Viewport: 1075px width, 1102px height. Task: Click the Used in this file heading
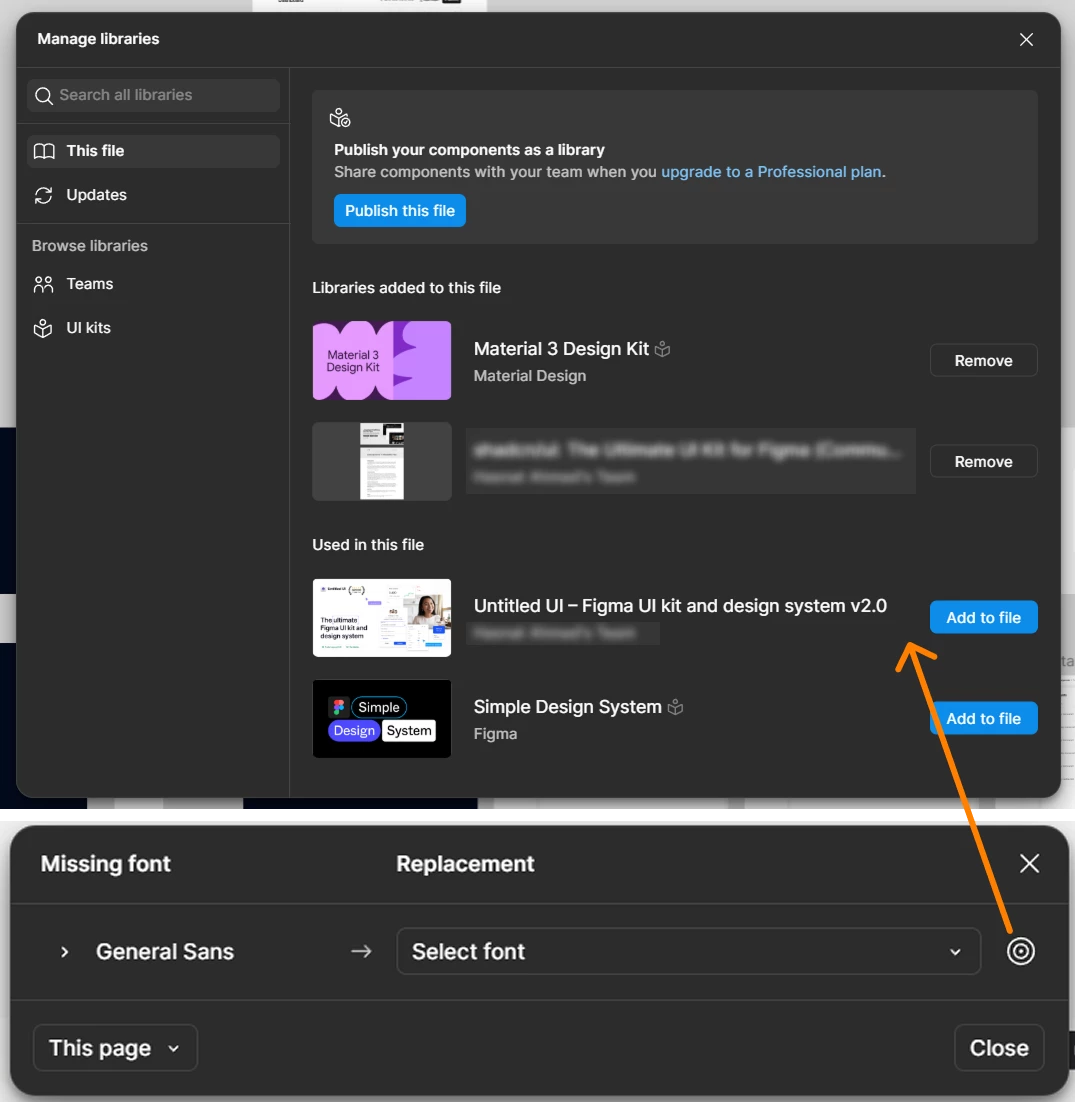pos(368,545)
